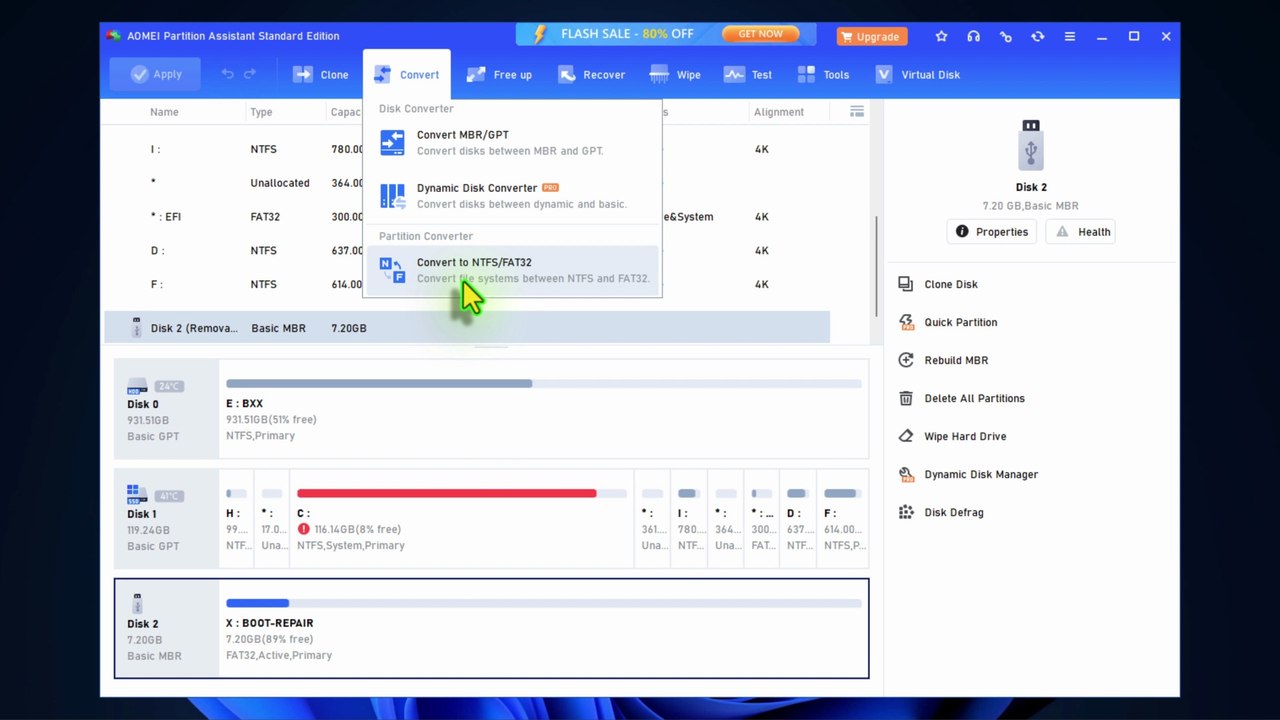Click the refresh reload icon in title bar
The height and width of the screenshot is (720, 1280).
coord(1037,36)
